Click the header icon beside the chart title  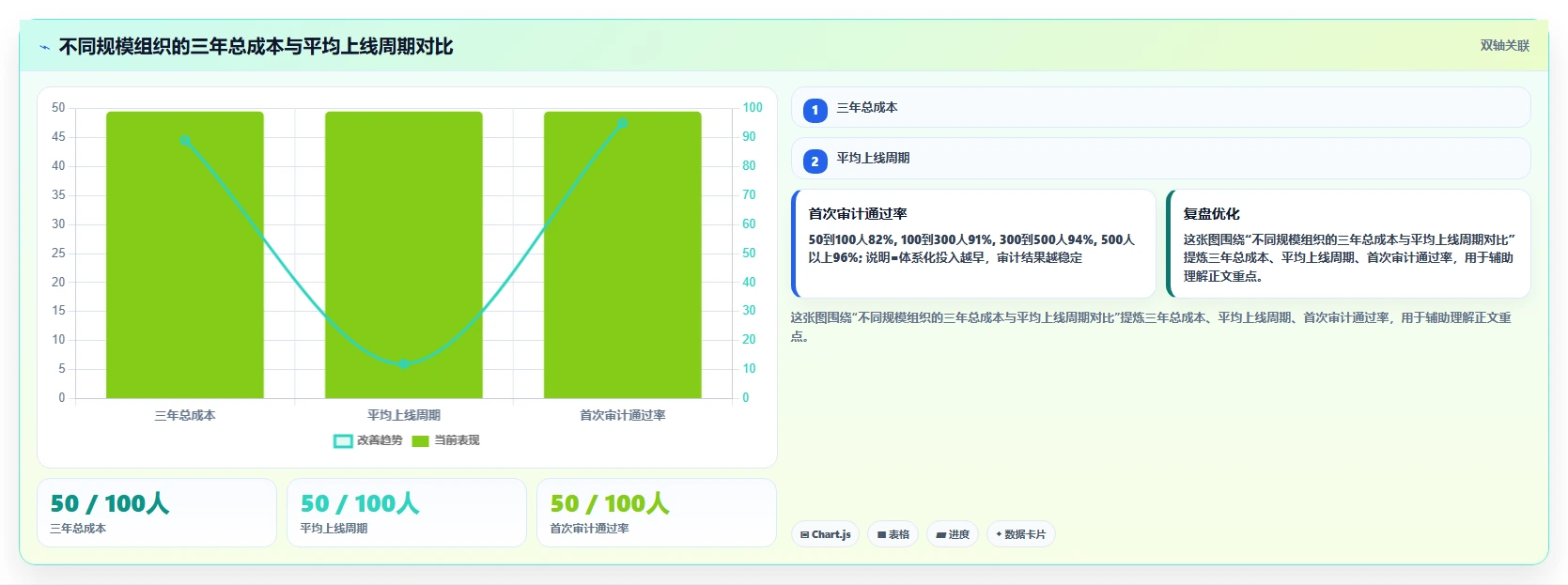tap(44, 47)
